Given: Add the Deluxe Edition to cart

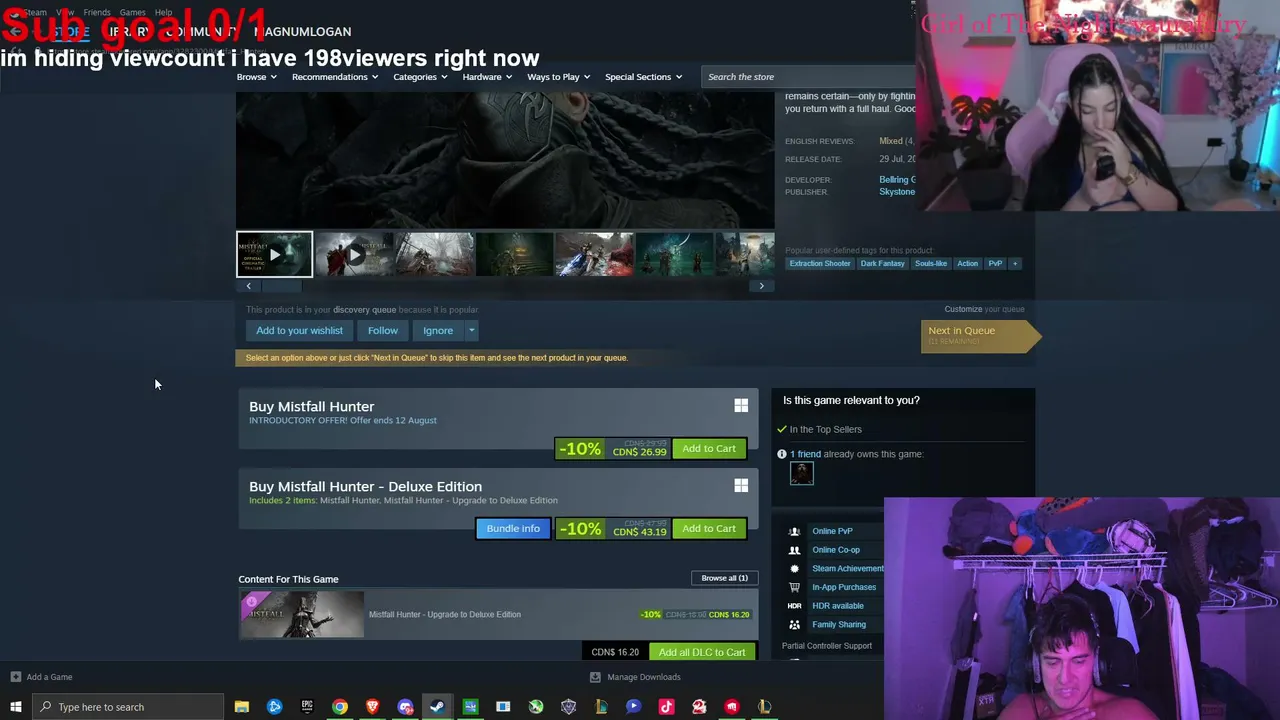Looking at the screenshot, I should point(709,529).
